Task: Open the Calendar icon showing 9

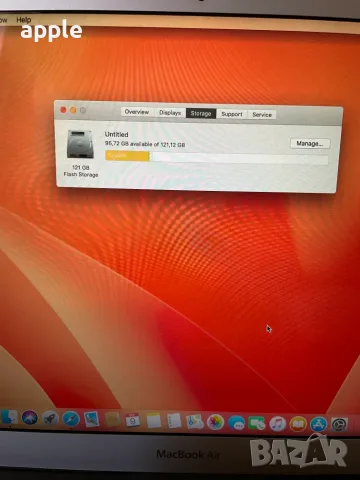Action: (133, 421)
